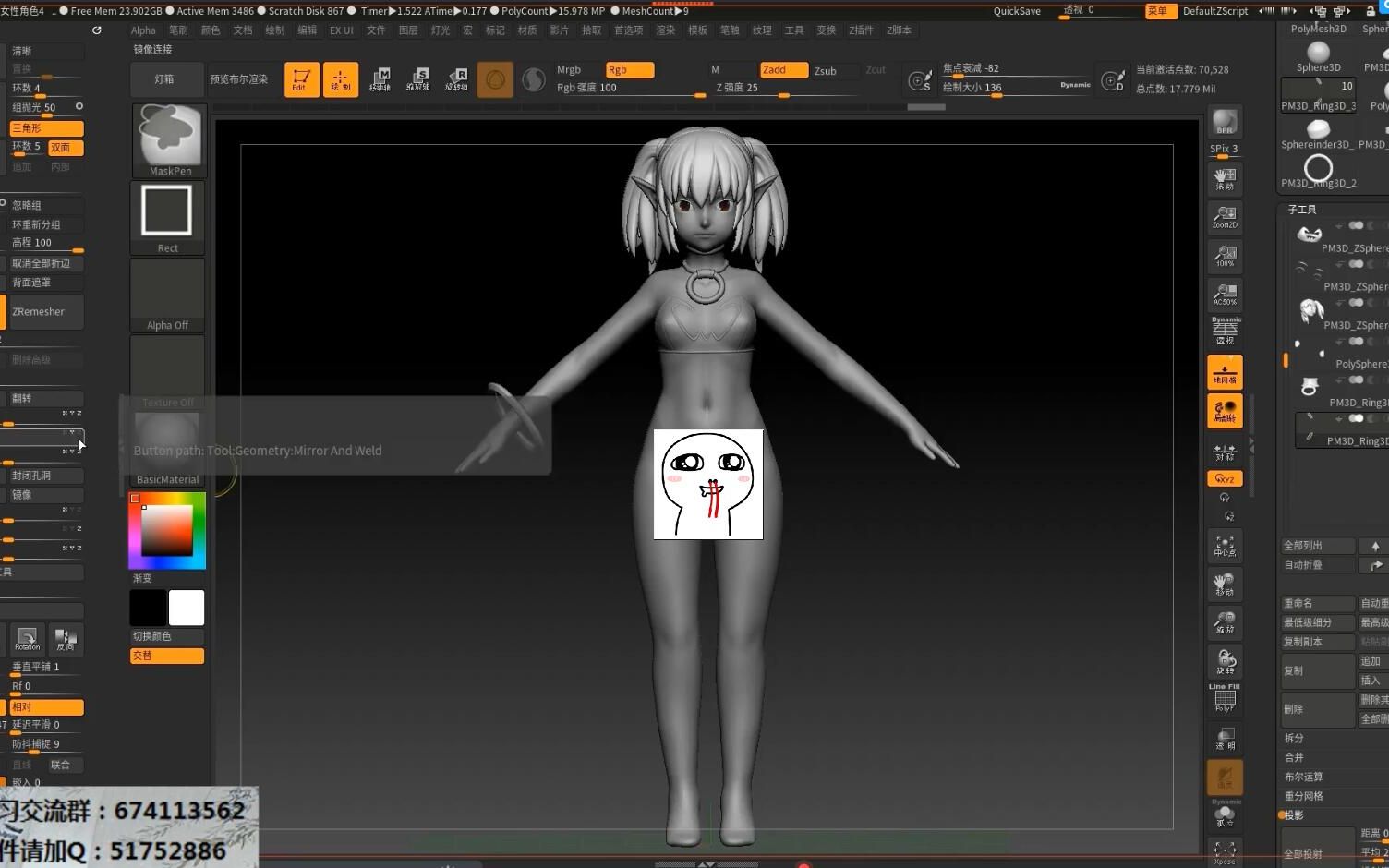Click the 100% actual size icon
This screenshot has width=1389, height=868.
1225,256
